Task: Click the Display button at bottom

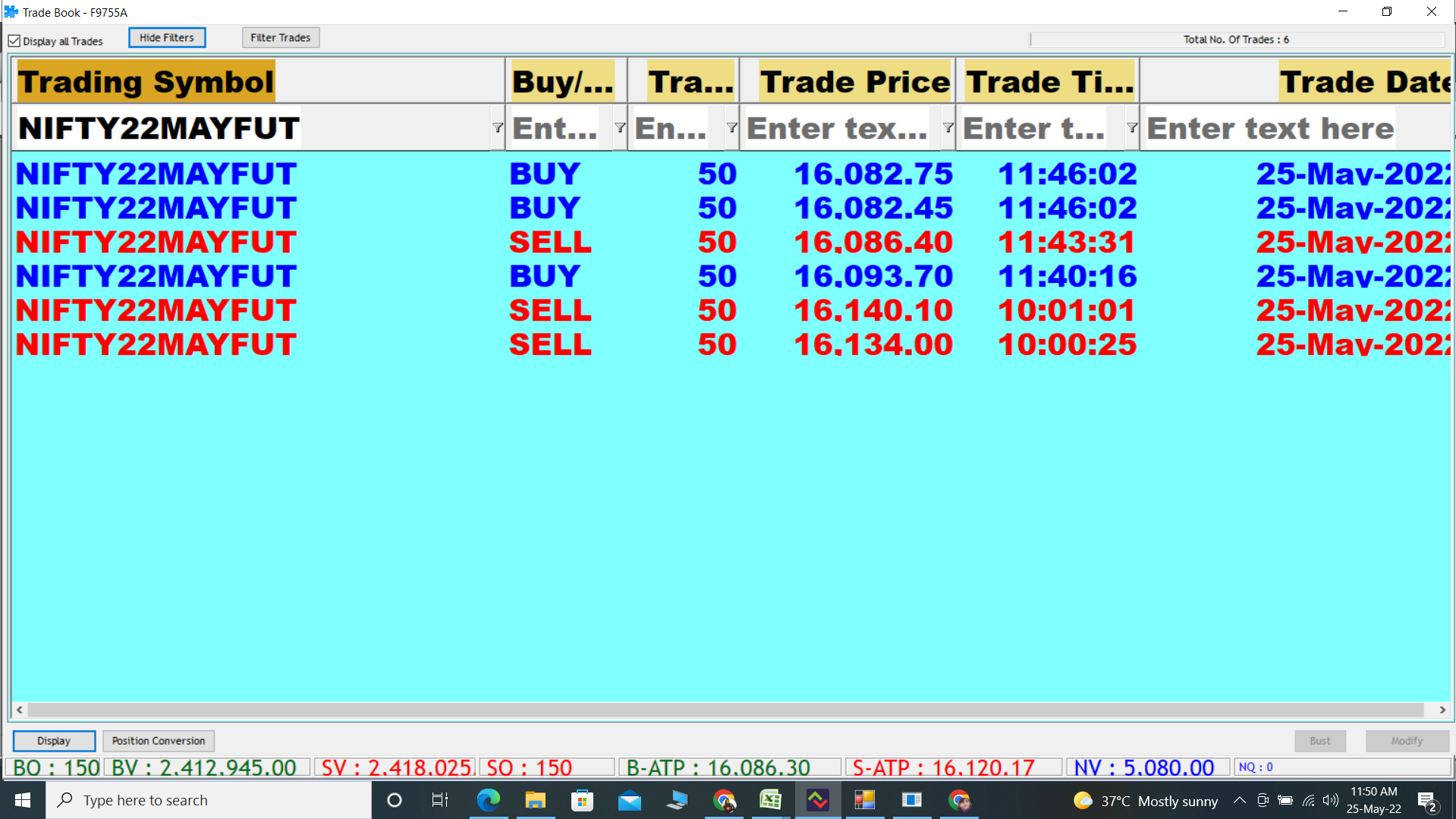Action: pos(54,741)
